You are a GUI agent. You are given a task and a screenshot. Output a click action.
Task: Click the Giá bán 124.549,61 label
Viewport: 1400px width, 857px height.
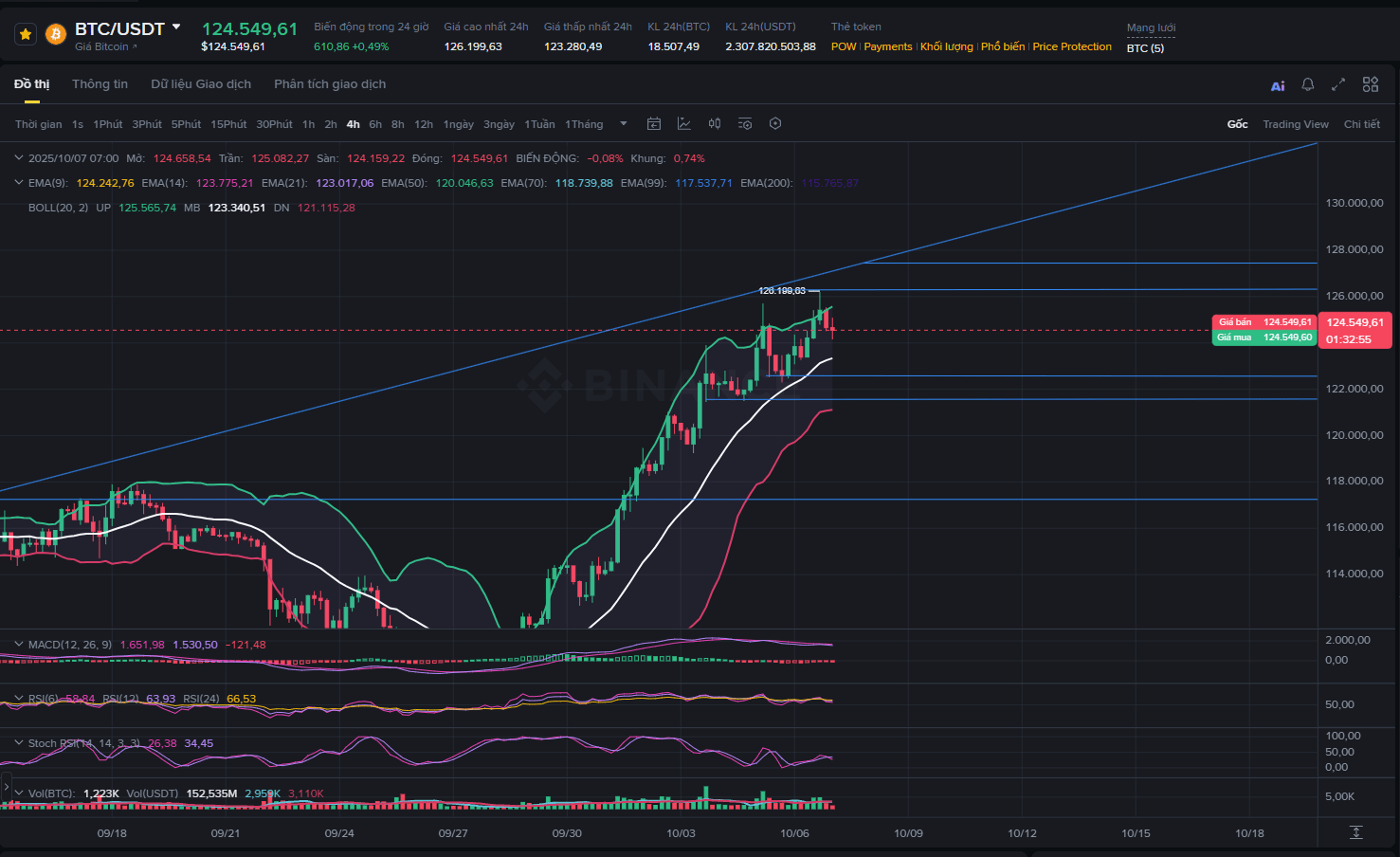1264,322
